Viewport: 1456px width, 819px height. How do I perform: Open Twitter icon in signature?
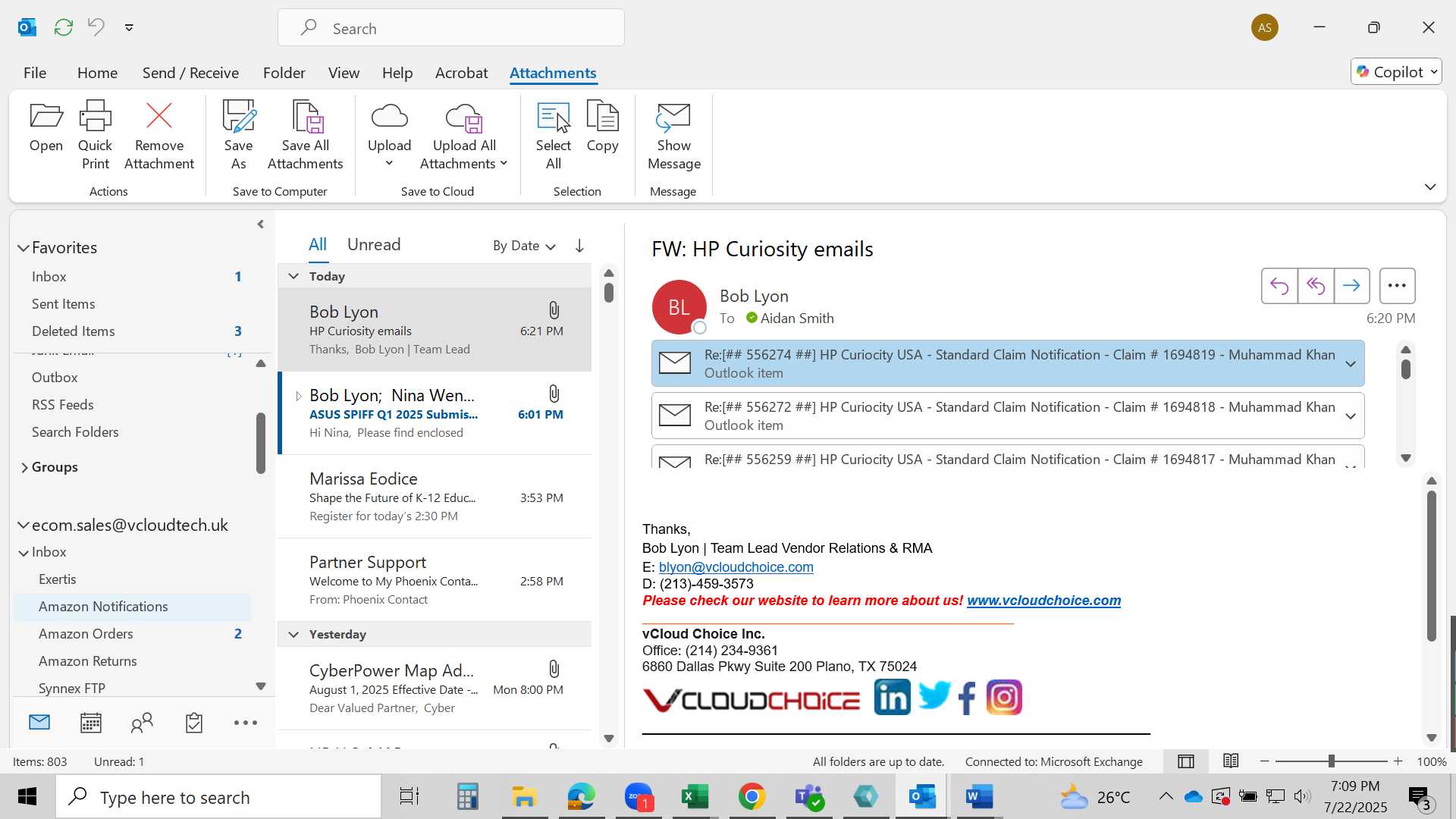934,695
